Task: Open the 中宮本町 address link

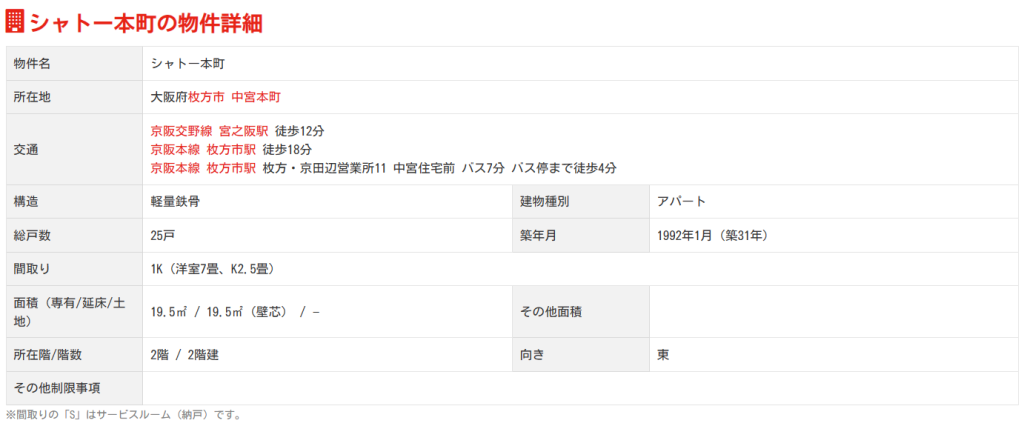Action: click(256, 97)
